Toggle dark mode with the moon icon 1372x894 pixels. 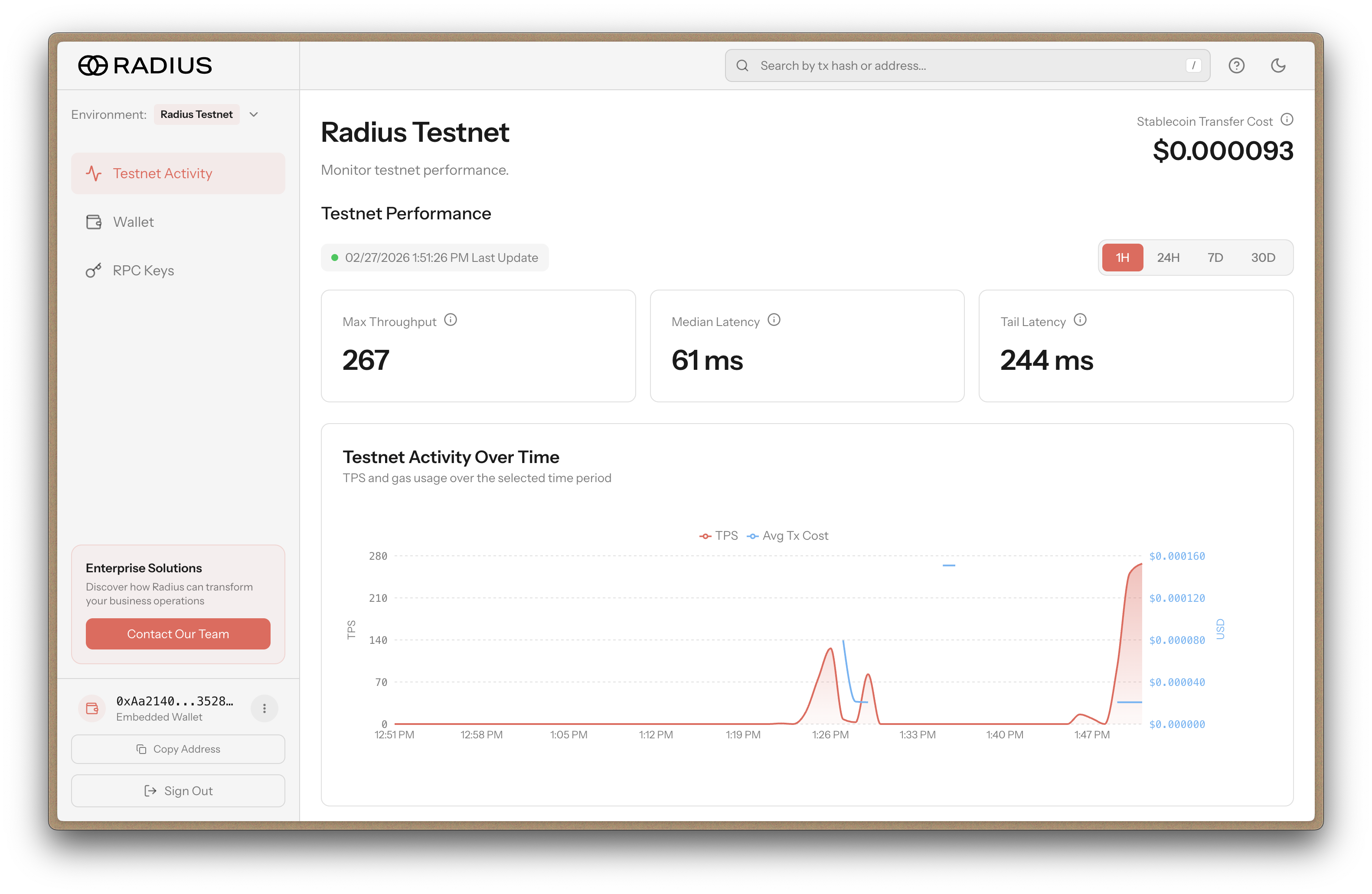(x=1278, y=66)
